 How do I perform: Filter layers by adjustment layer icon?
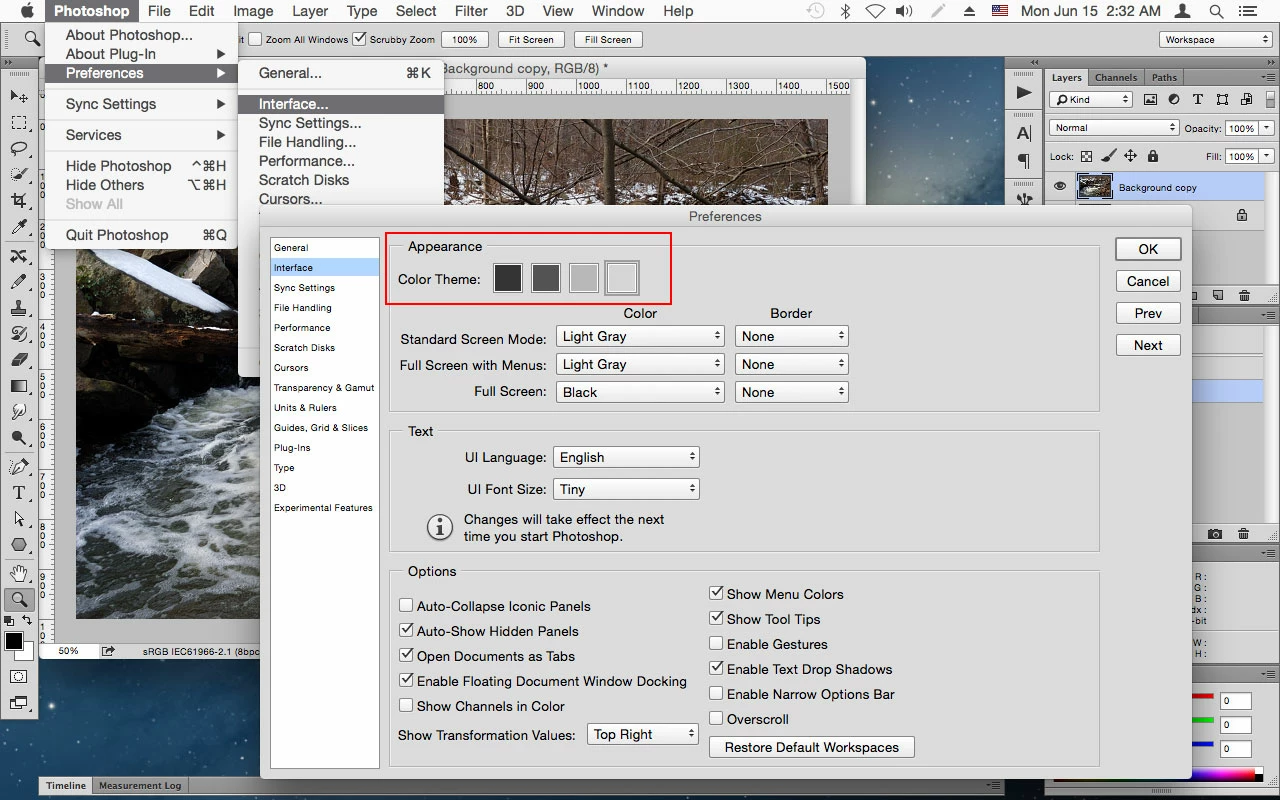pos(1174,100)
